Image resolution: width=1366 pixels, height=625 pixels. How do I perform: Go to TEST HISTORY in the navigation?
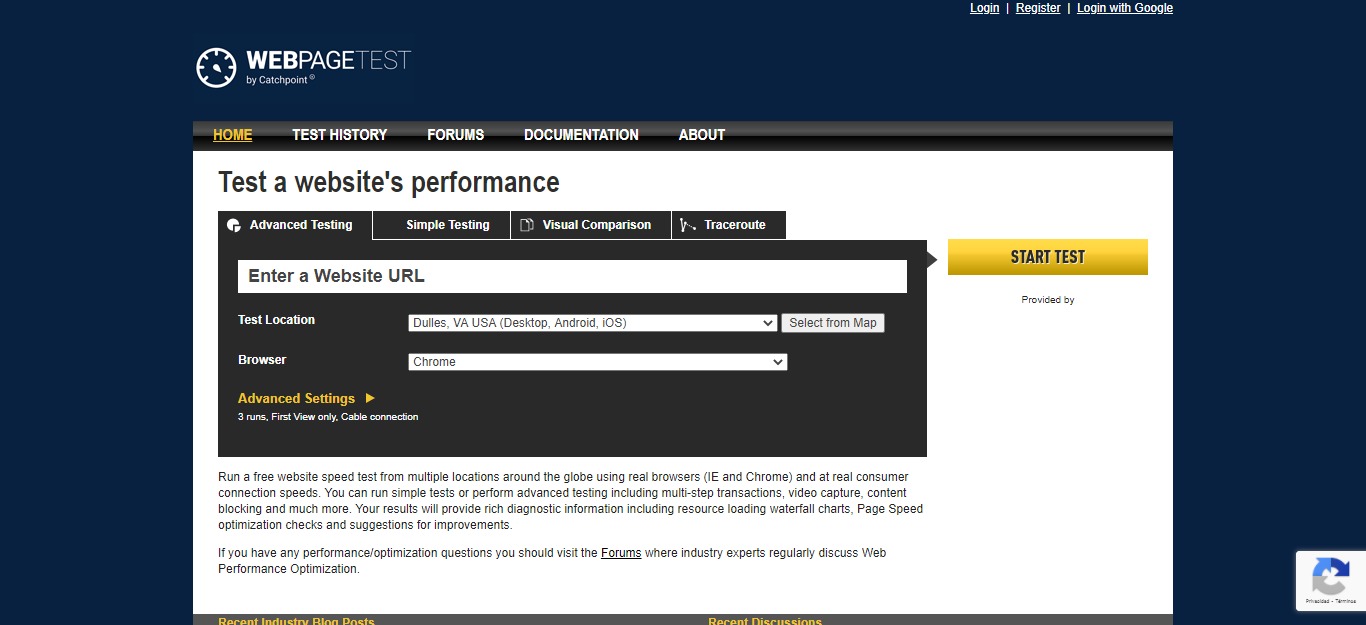[340, 135]
